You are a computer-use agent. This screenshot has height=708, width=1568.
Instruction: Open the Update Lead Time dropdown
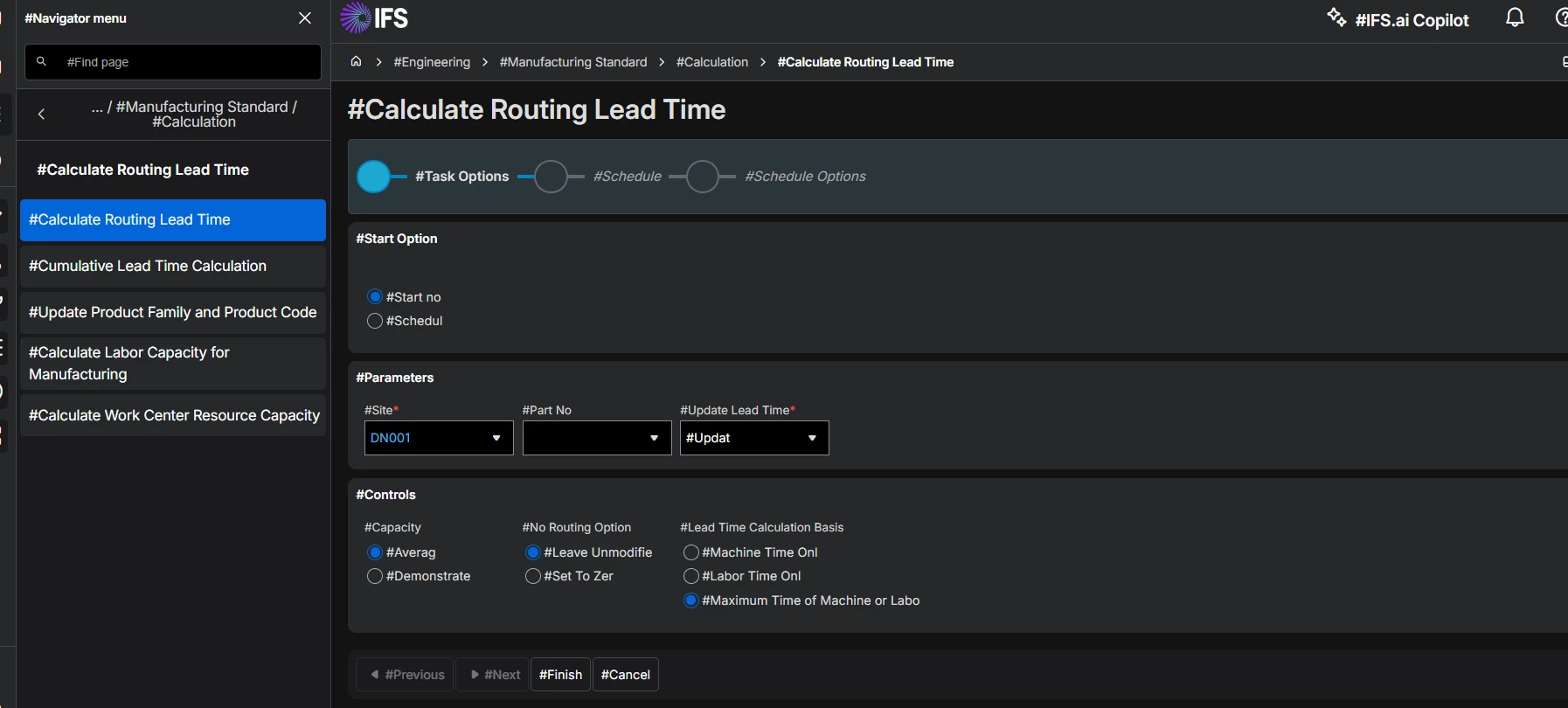(812, 438)
